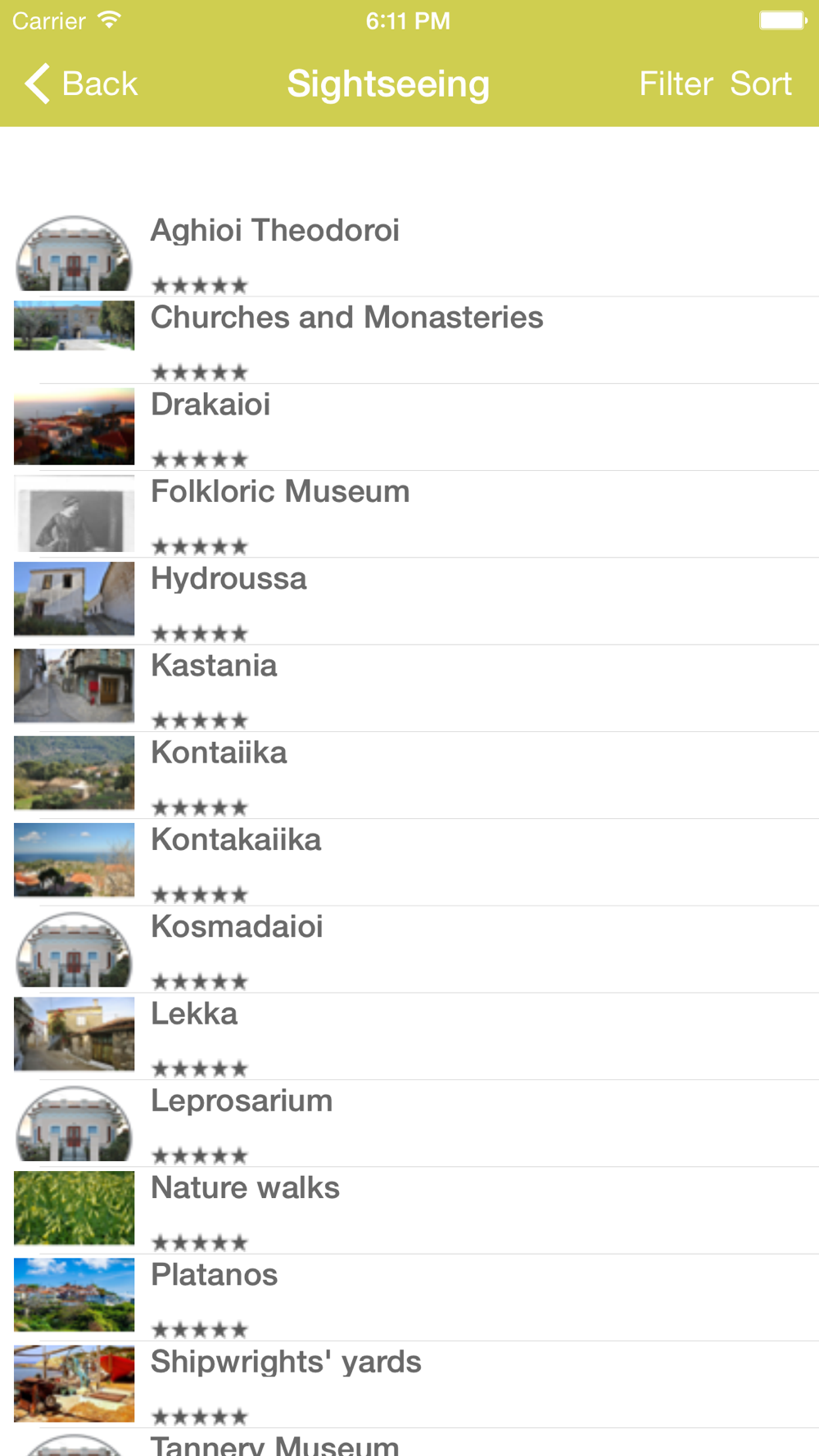The height and width of the screenshot is (1456, 819).
Task: Open Churches and Monasteries entry
Action: coord(409,340)
